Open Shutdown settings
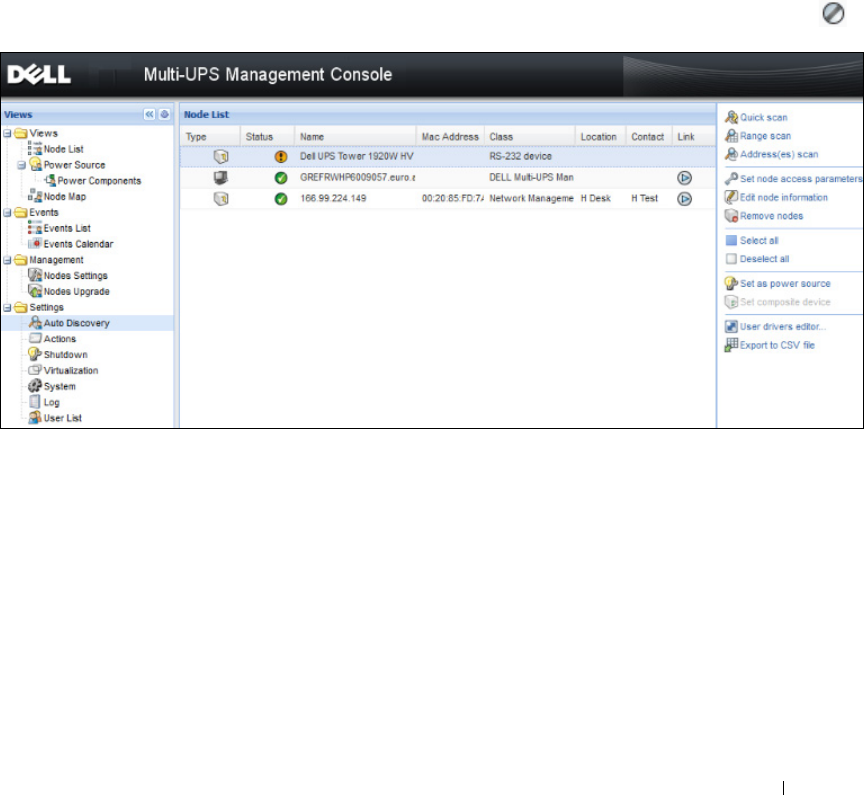 pos(66,355)
